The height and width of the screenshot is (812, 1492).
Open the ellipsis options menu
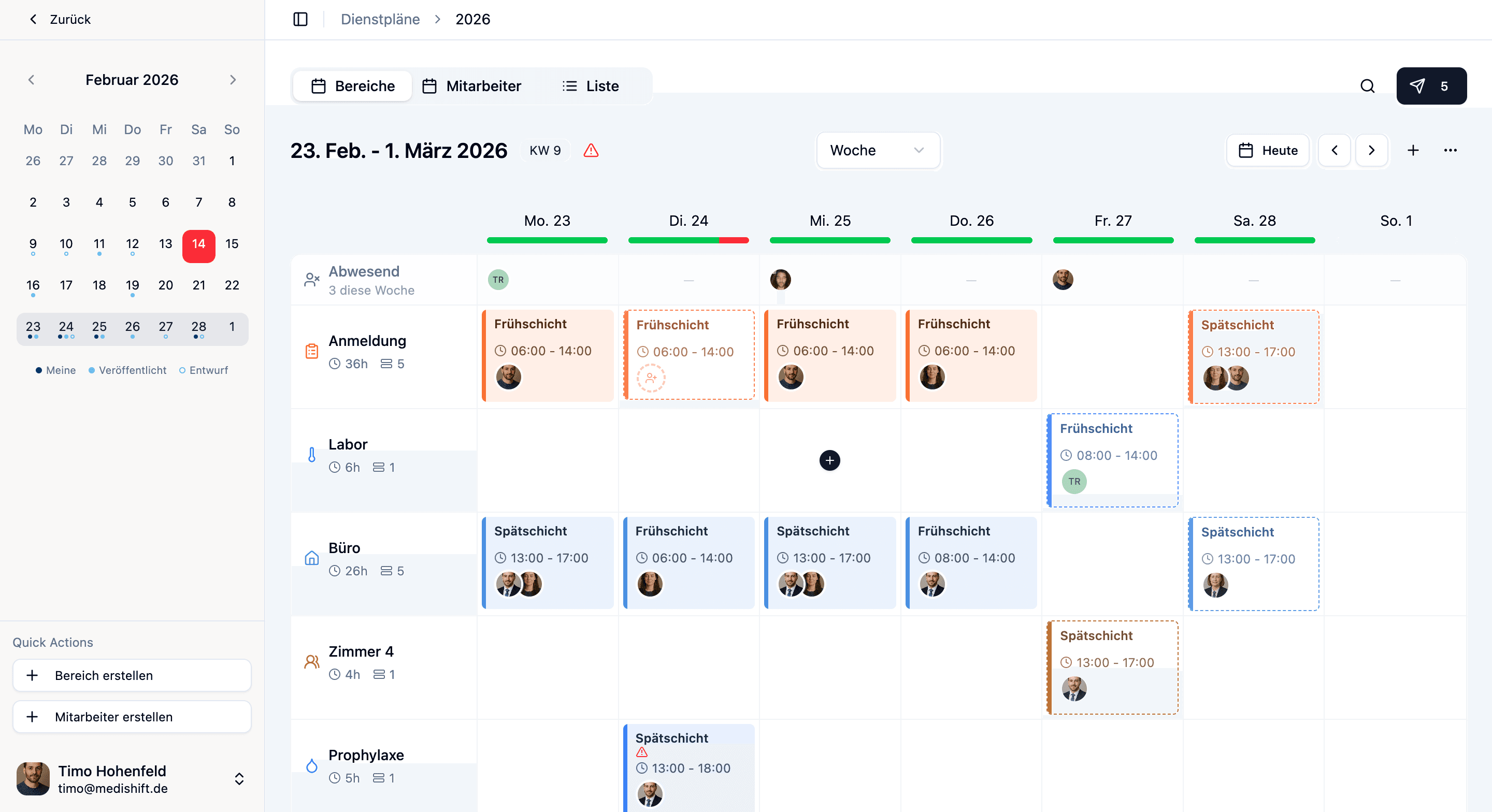coord(1451,150)
